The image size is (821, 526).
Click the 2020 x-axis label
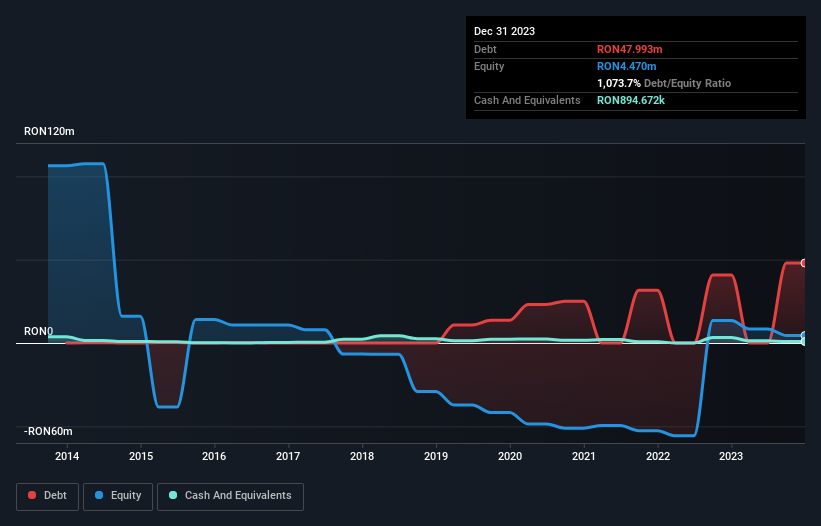[x=510, y=456]
